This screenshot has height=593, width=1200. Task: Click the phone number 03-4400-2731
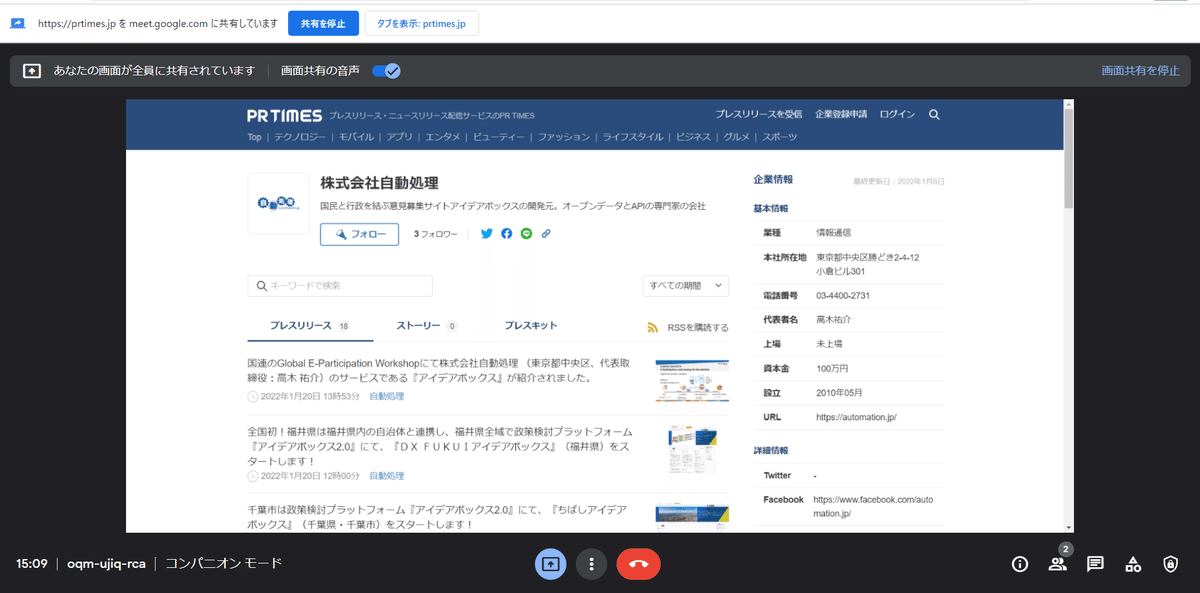click(843, 296)
